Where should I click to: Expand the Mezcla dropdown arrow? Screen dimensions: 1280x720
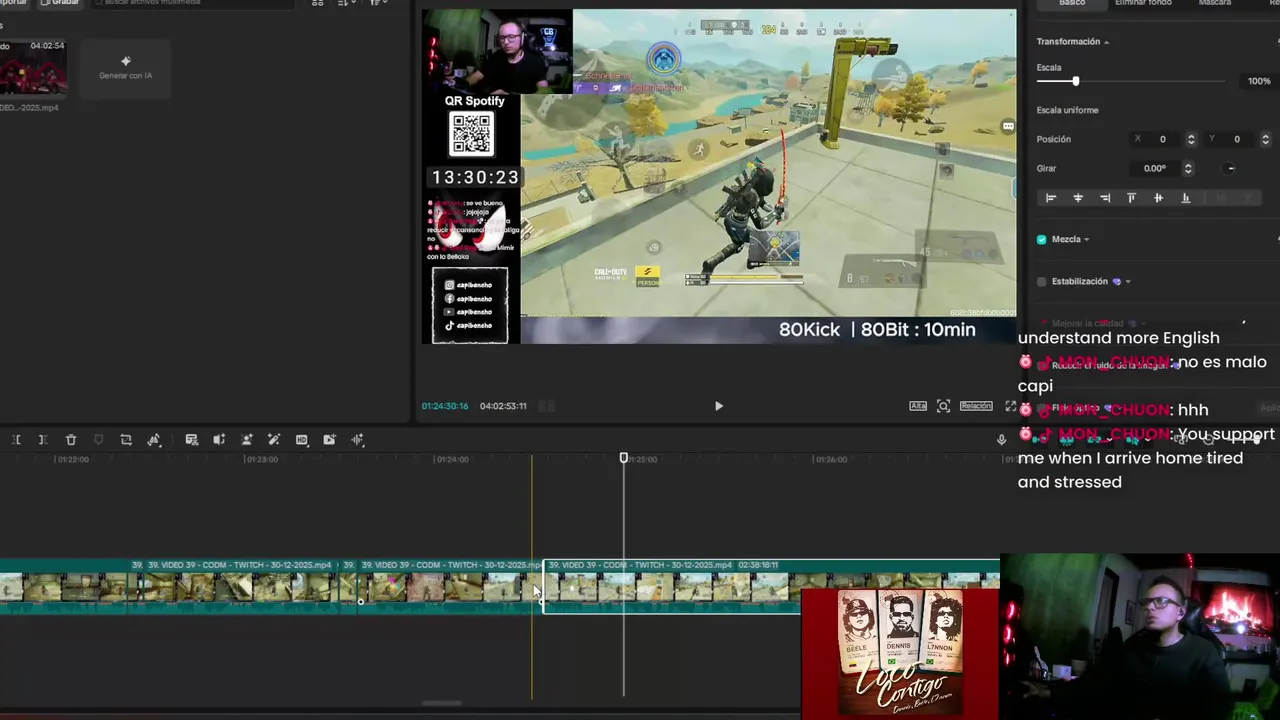[x=1087, y=240]
